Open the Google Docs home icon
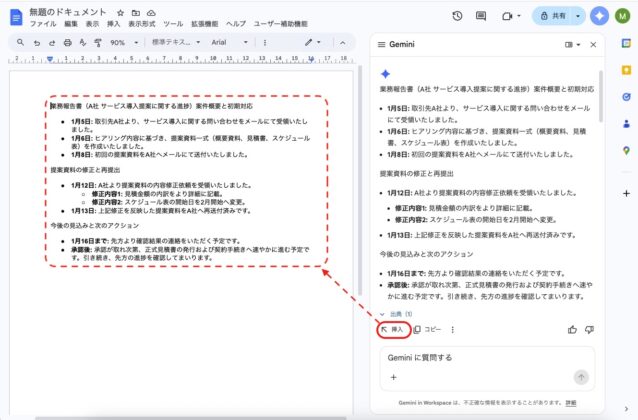The width and height of the screenshot is (638, 420). (x=16, y=17)
